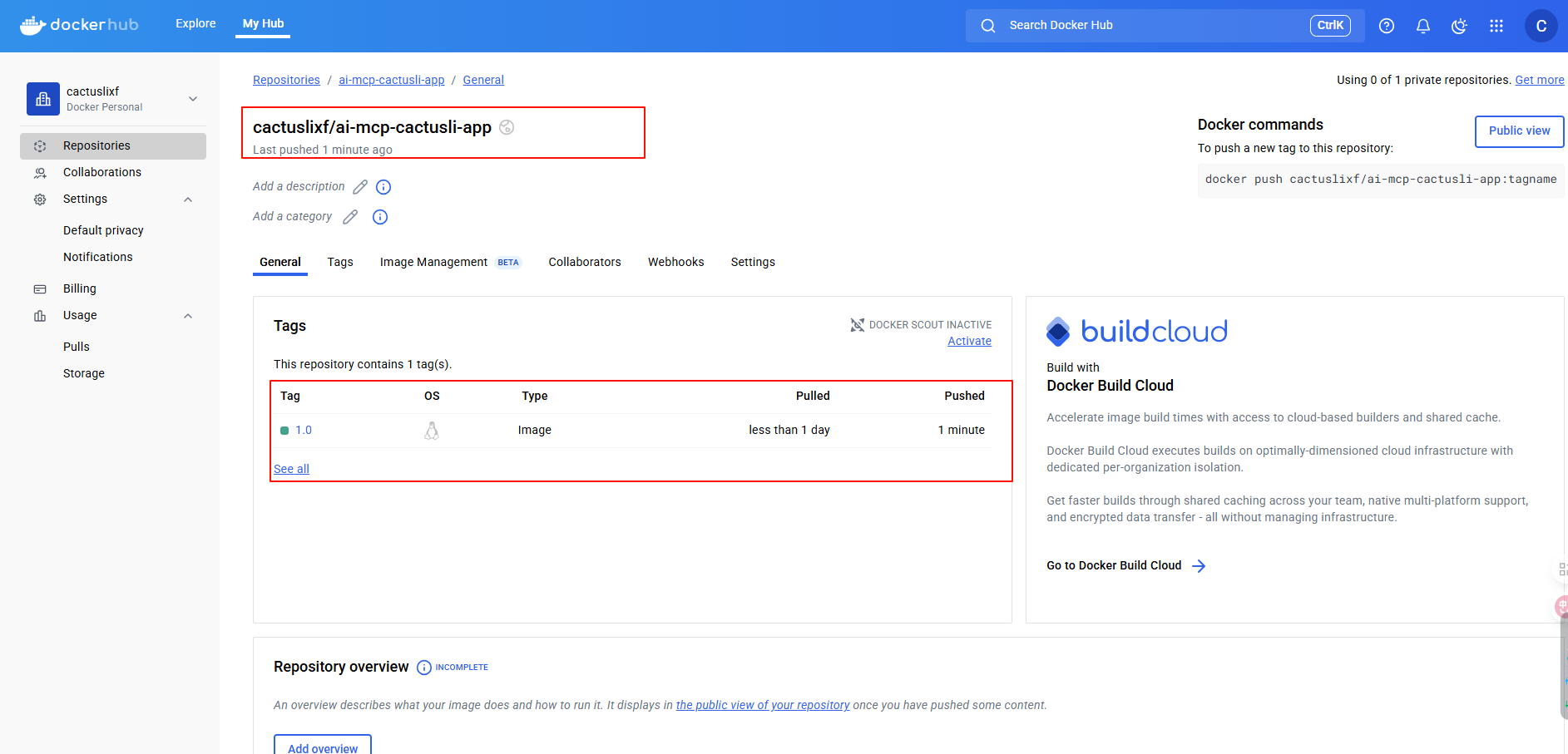Click the Add a category text
This screenshot has width=1568, height=754.
292,216
